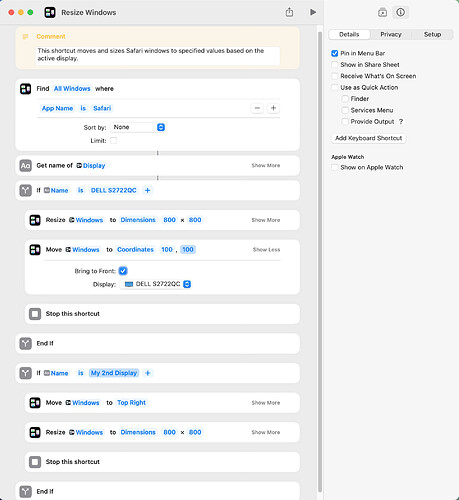The image size is (459, 500).
Task: Open the Display DELL S2722QC dropdown
Action: (x=156, y=284)
